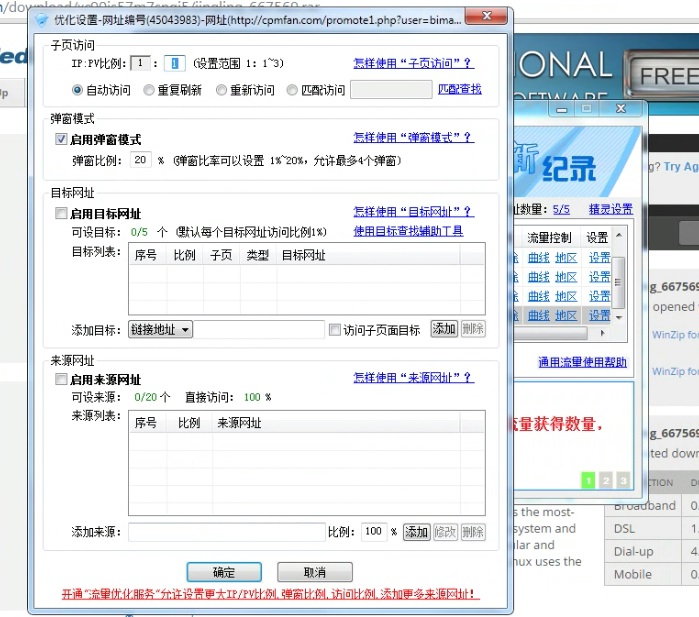Screen dimensions: 699x617
Task: Open the 链接地址 dropdown
Action: pyautogui.click(x=160, y=329)
